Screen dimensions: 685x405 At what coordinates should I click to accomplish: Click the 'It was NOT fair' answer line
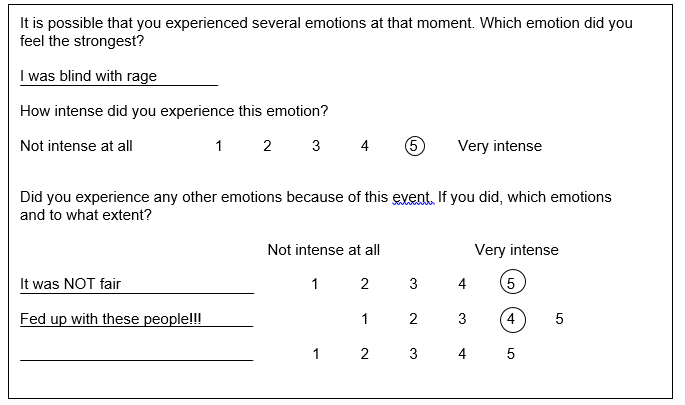click(137, 284)
